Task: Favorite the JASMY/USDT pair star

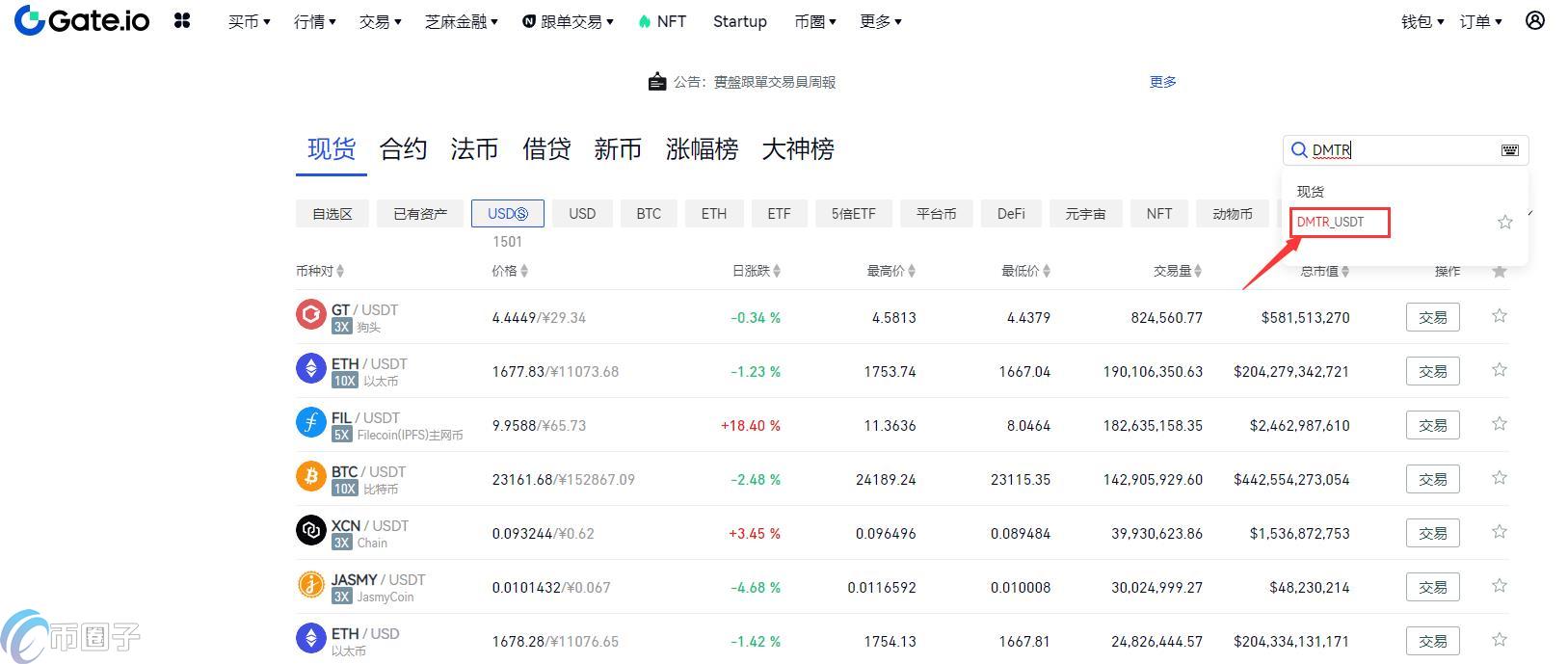Action: tap(1499, 585)
